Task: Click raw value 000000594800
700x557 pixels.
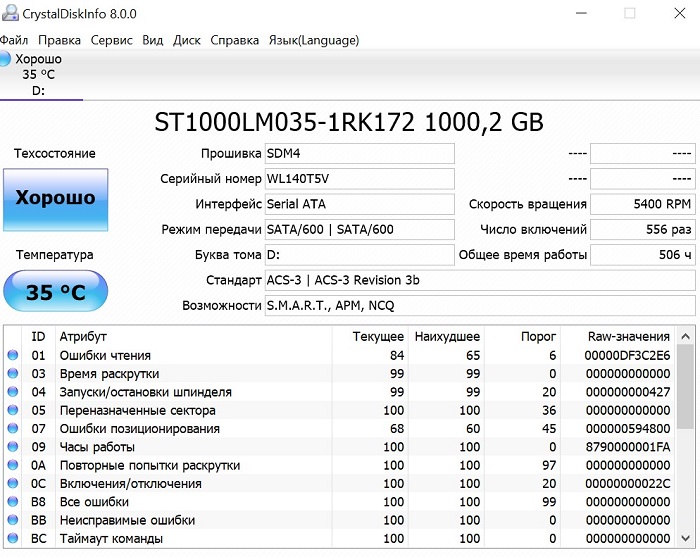Action: coord(628,428)
